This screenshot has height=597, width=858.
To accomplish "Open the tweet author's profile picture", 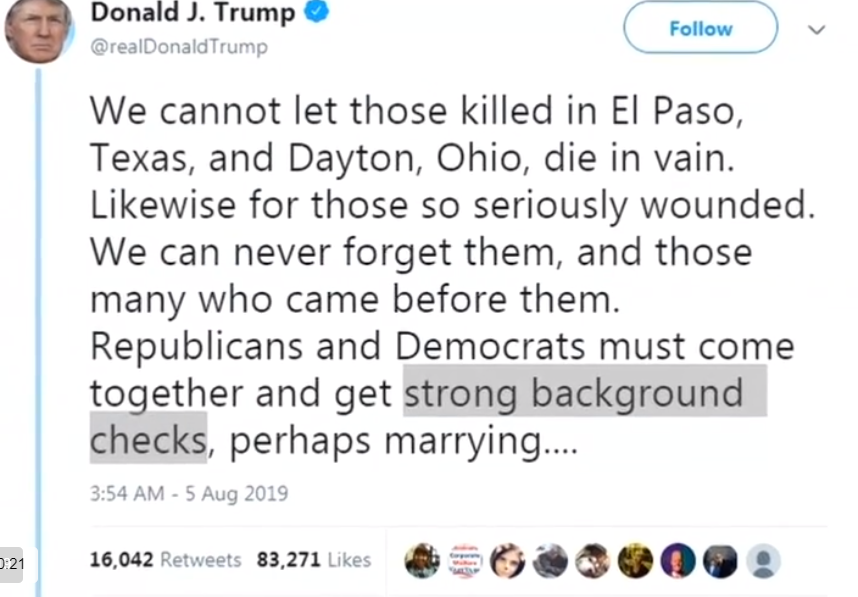I will pos(38,30).
